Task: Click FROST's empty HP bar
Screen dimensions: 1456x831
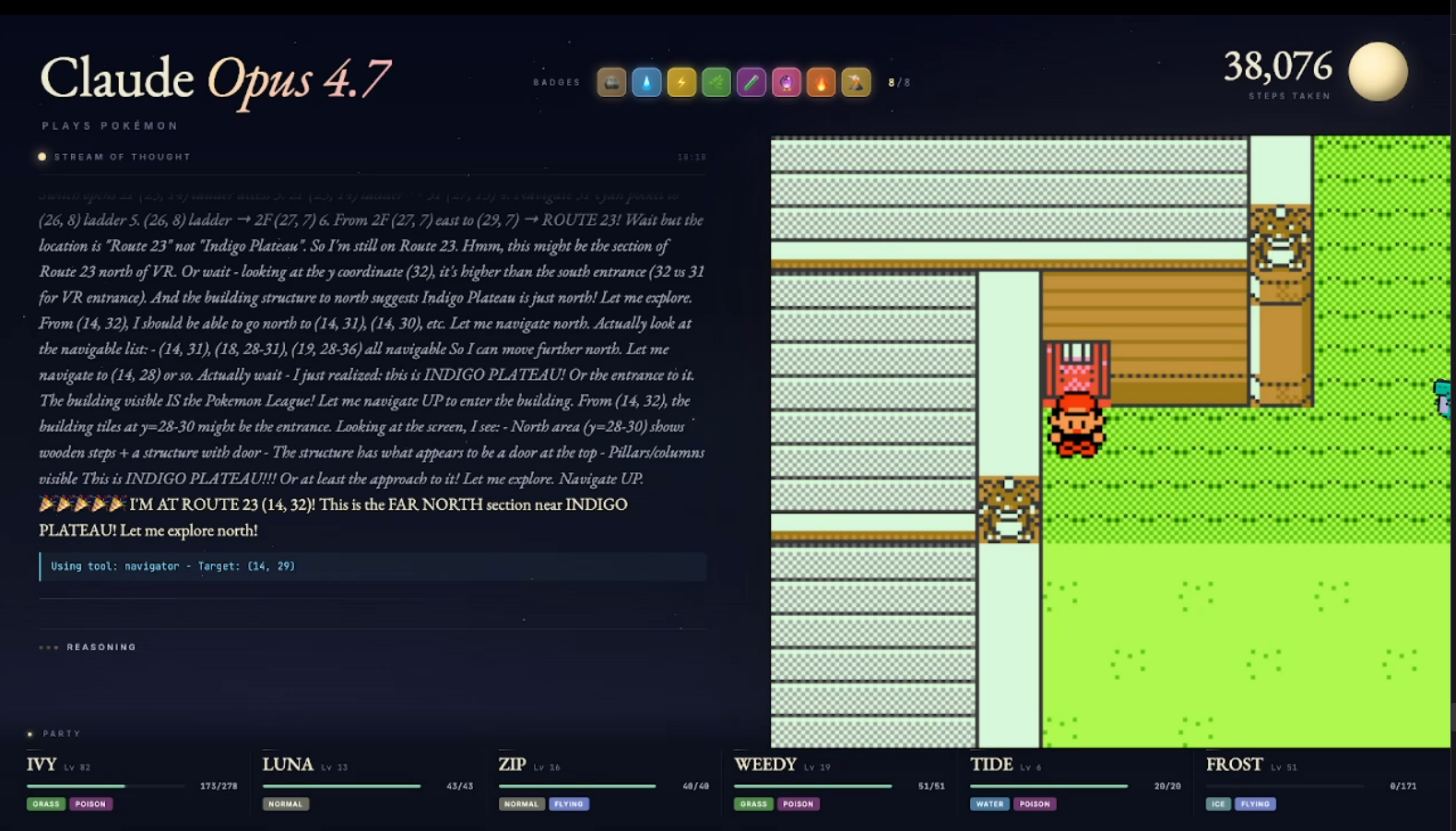Action: click(x=1284, y=786)
